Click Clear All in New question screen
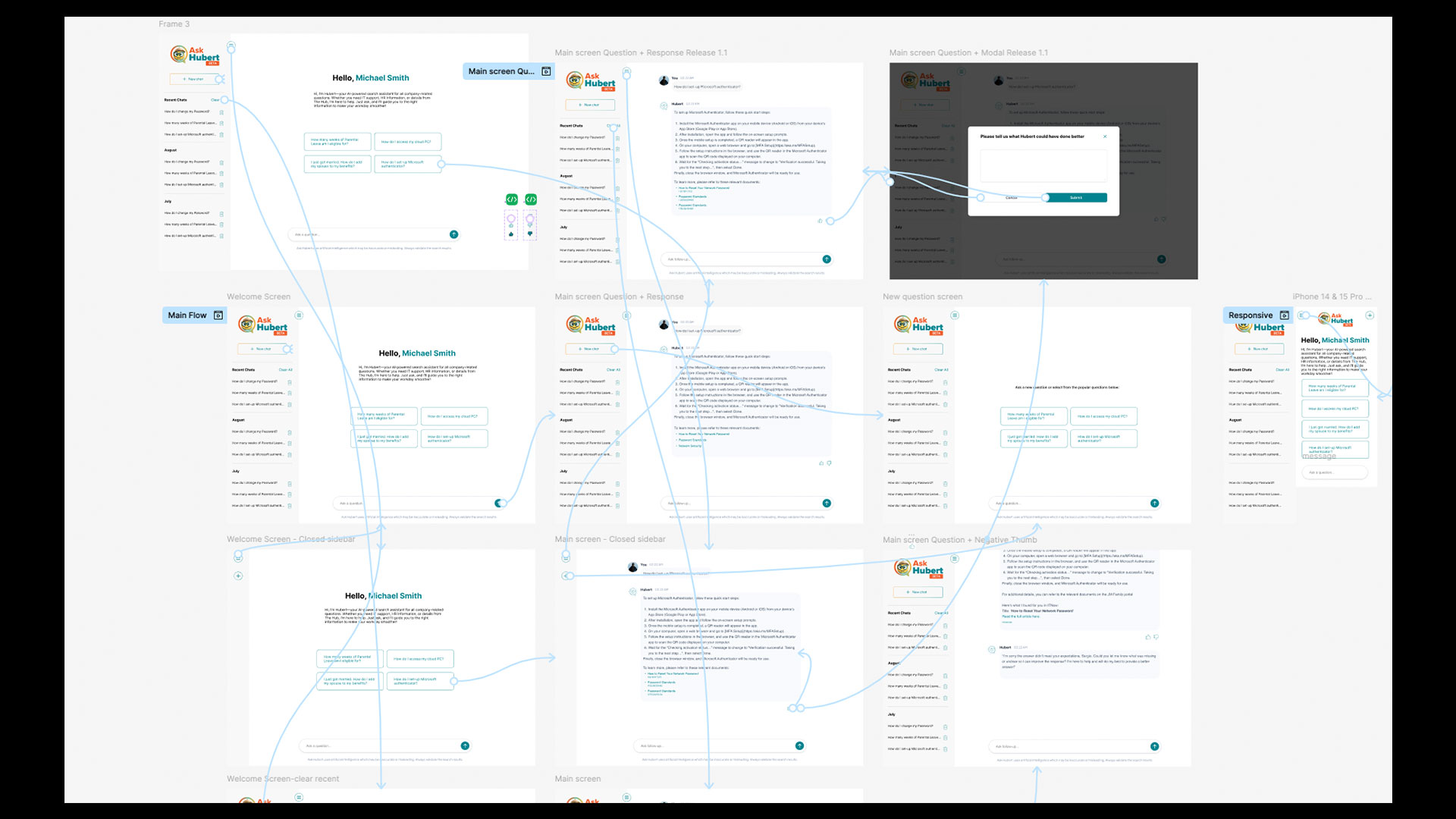 click(x=941, y=370)
